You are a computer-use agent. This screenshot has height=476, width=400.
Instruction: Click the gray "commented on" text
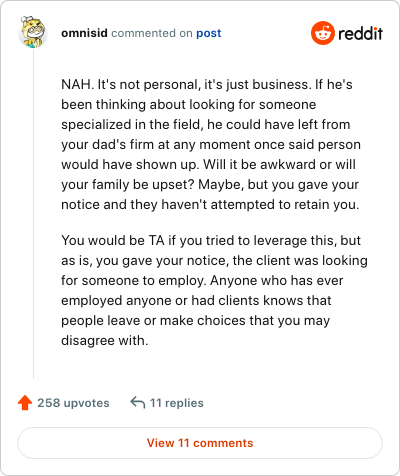(x=152, y=33)
